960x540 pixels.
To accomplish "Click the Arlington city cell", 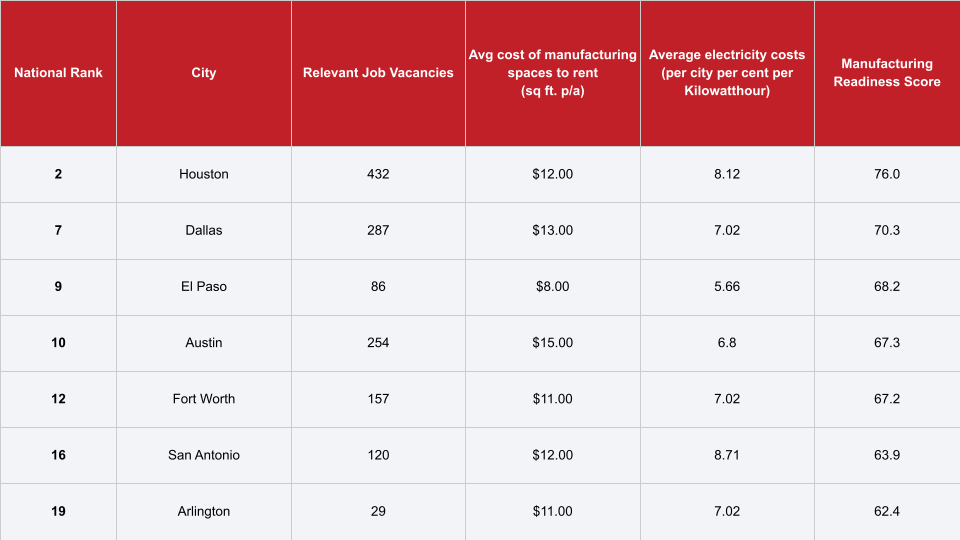I will tap(204, 511).
